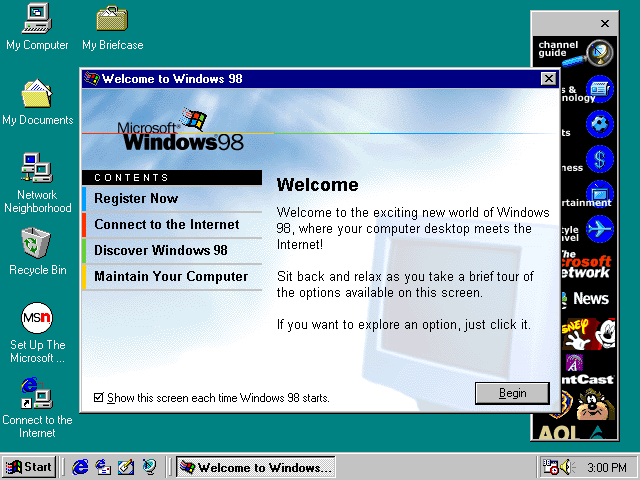Launch Internet Explorer from Quick Launch

click(81, 467)
